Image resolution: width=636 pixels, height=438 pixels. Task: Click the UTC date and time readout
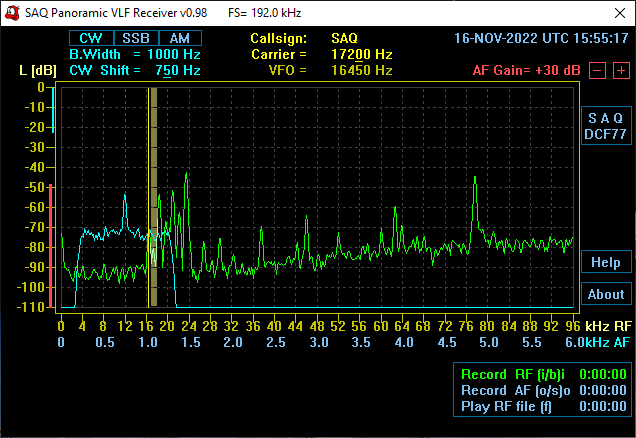(541, 39)
